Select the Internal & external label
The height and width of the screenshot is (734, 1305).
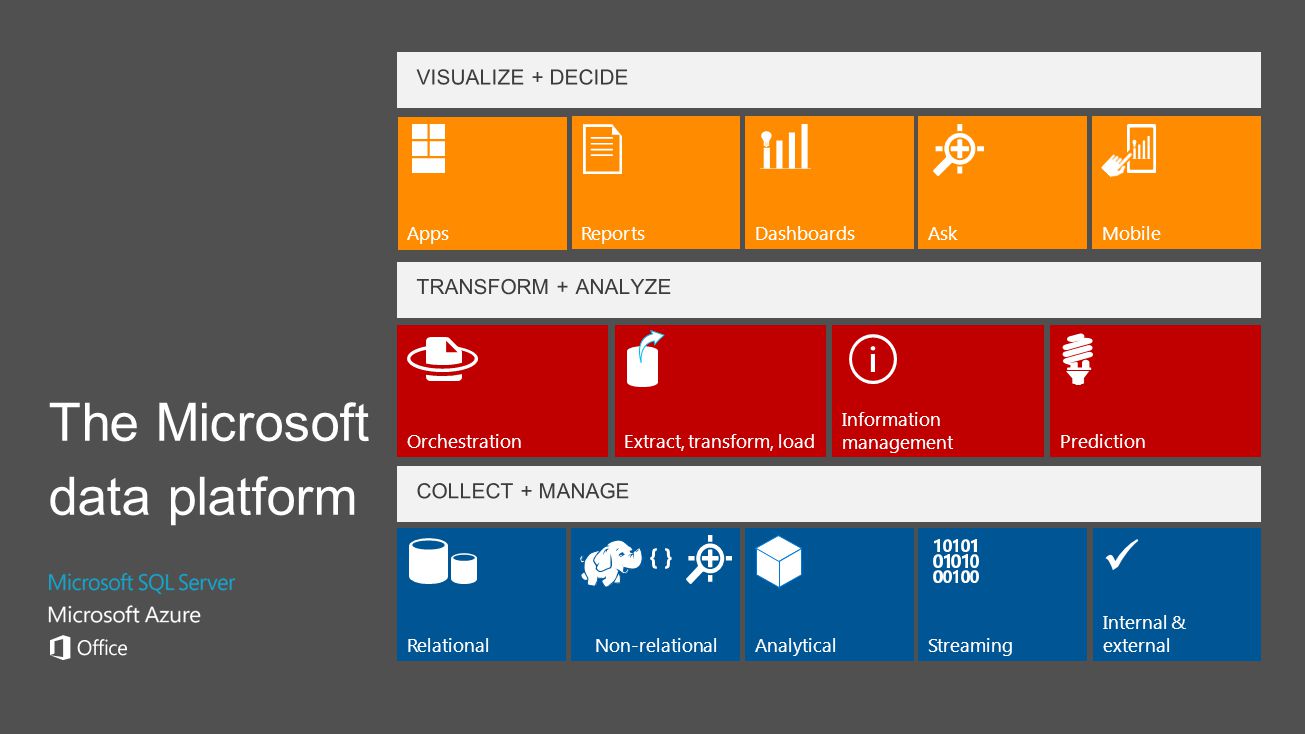click(x=1144, y=634)
